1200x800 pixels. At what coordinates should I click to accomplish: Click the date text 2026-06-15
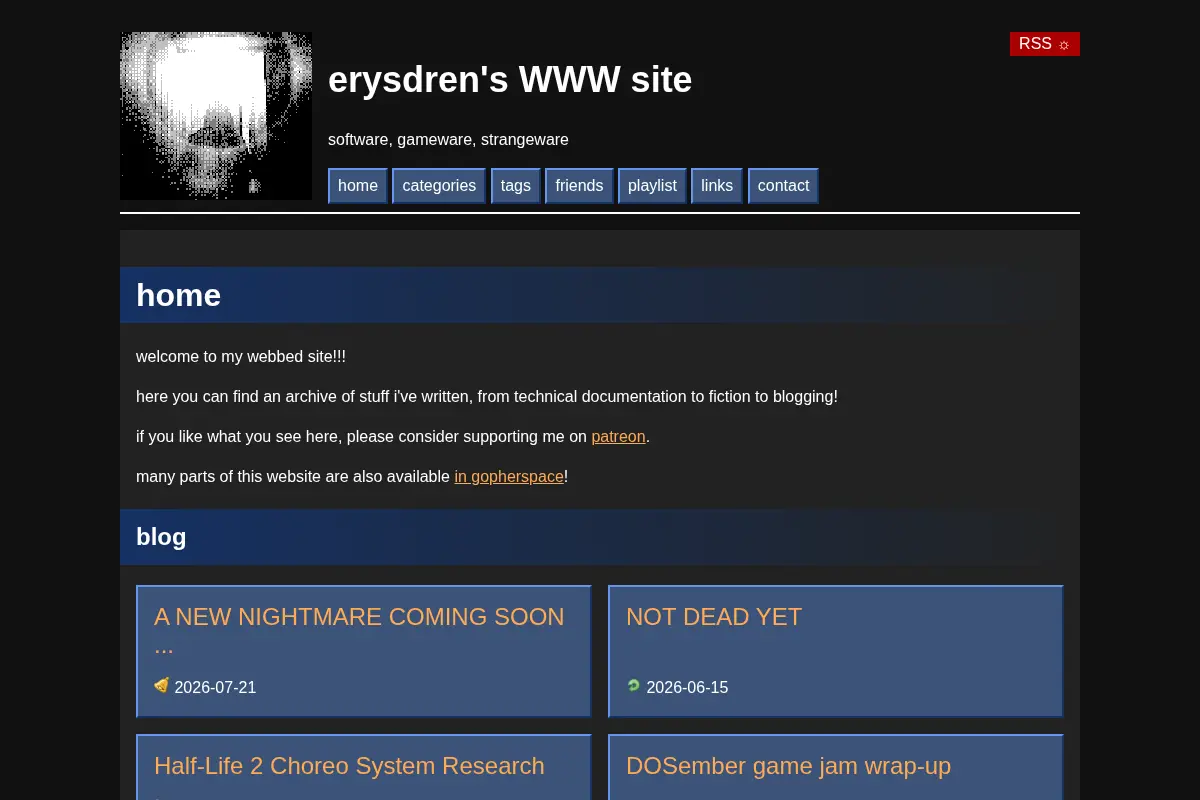(687, 688)
